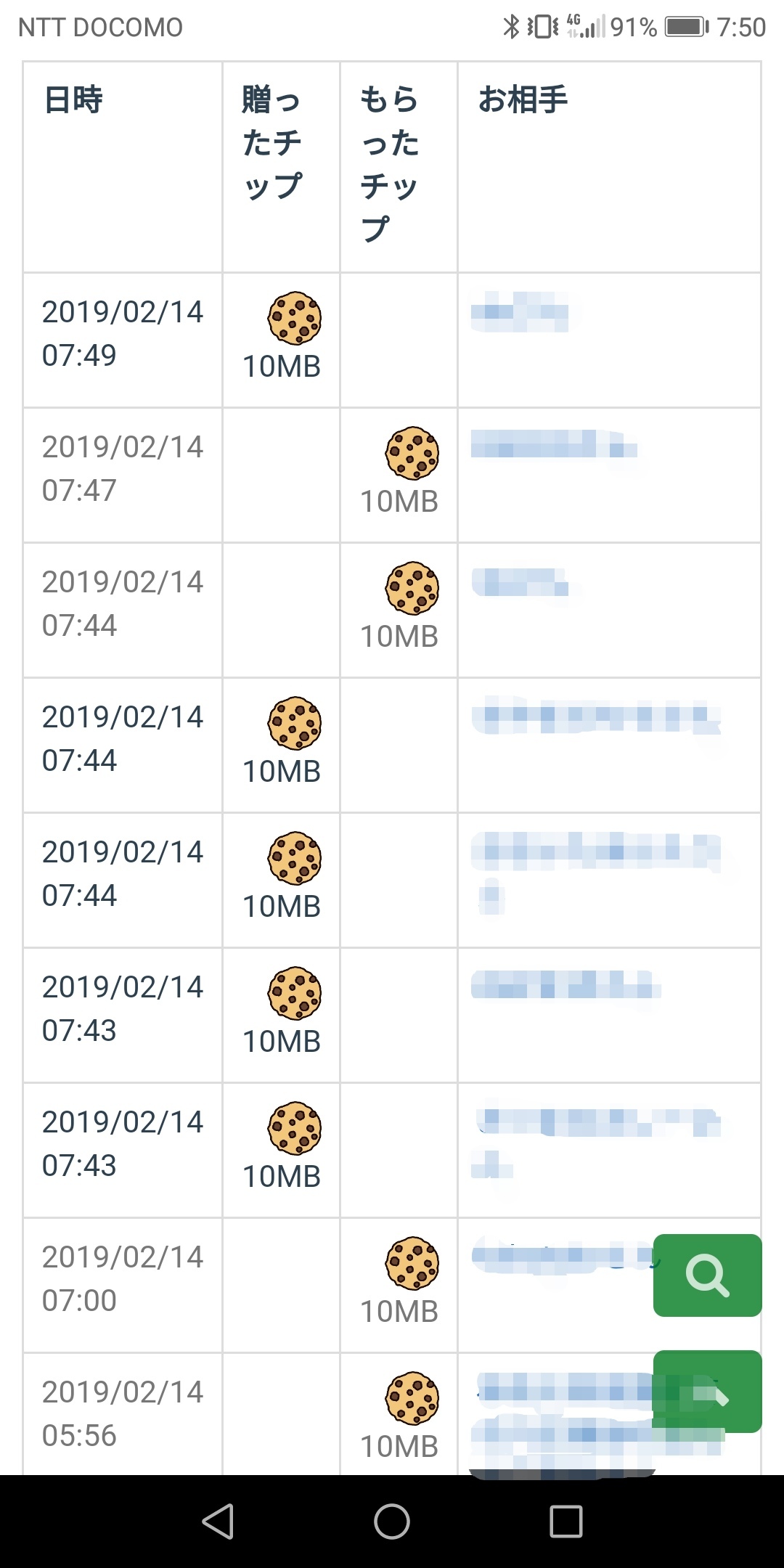Tap the green search magnifier button
The width and height of the screenshot is (784, 1568).
[x=707, y=1275]
